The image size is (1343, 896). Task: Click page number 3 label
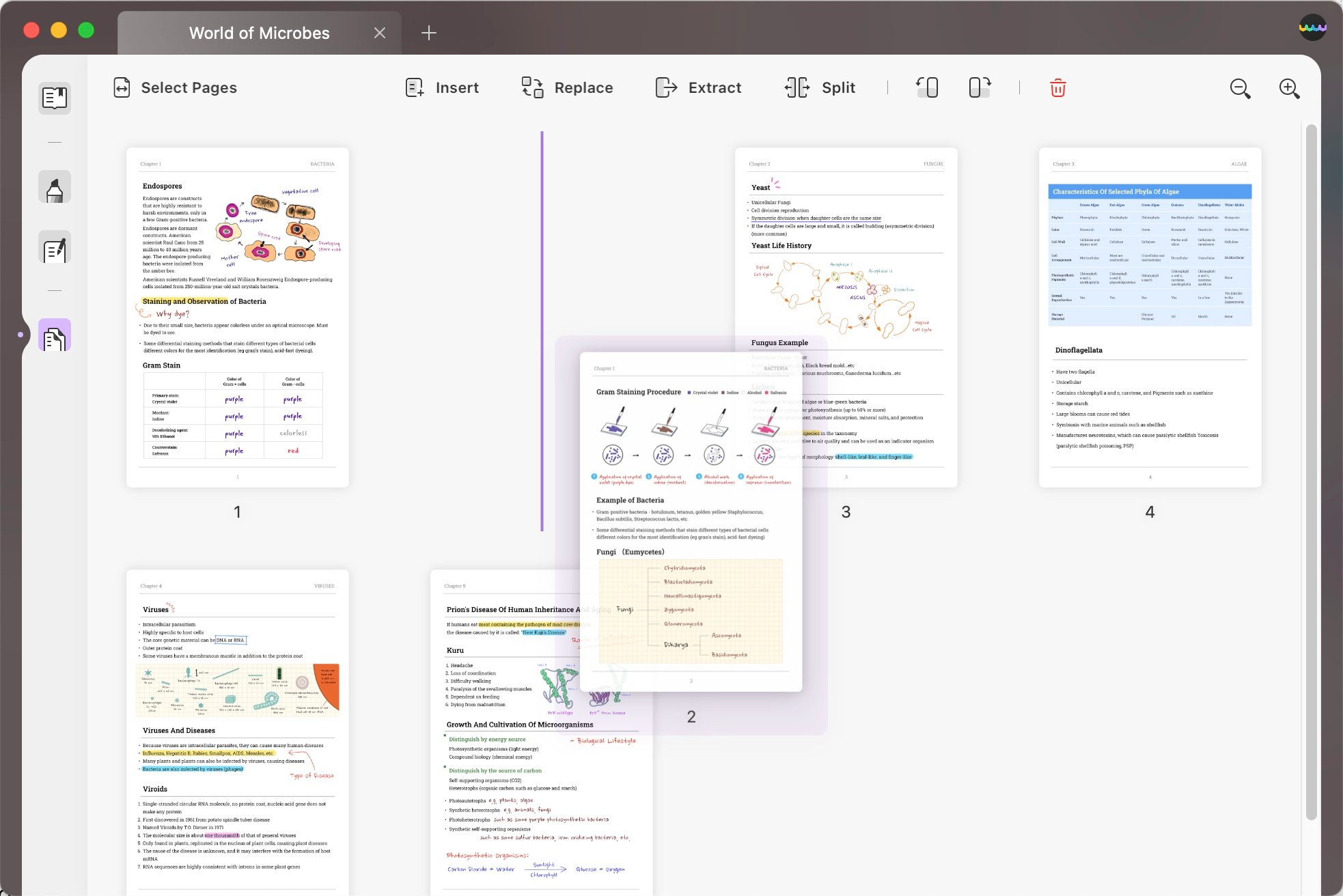pos(846,512)
